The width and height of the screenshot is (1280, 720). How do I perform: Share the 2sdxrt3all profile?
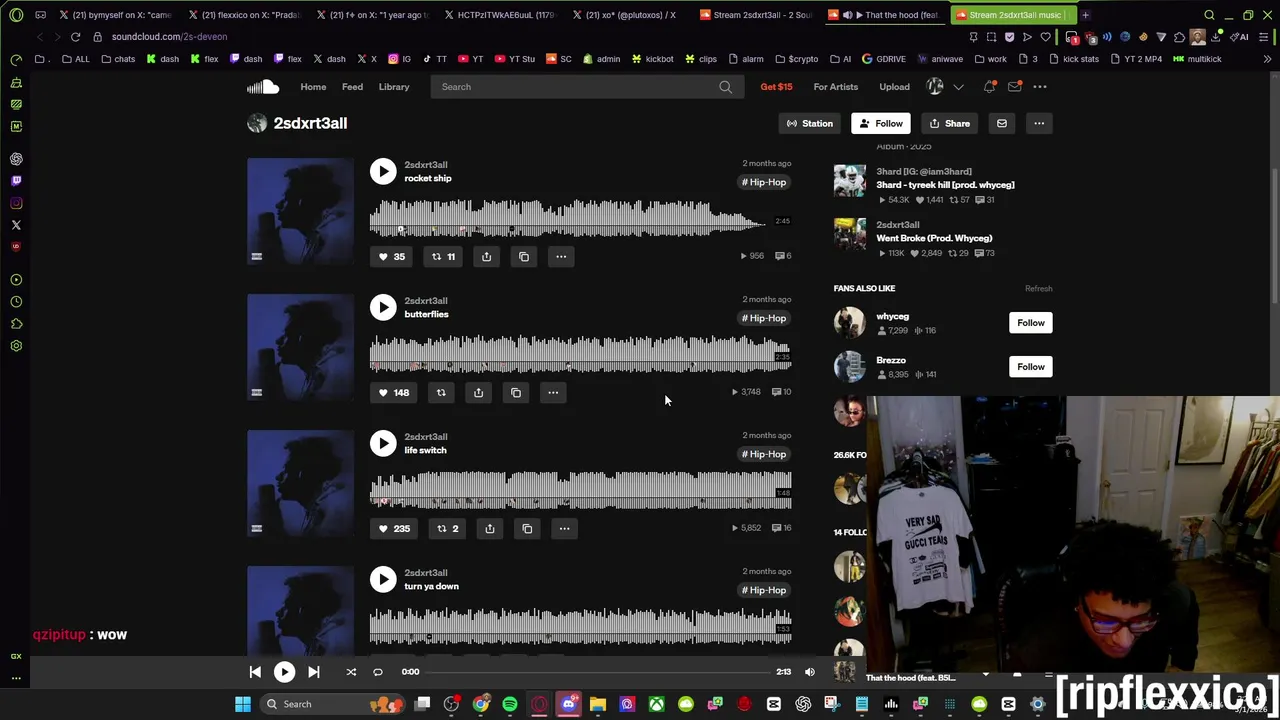coord(949,123)
